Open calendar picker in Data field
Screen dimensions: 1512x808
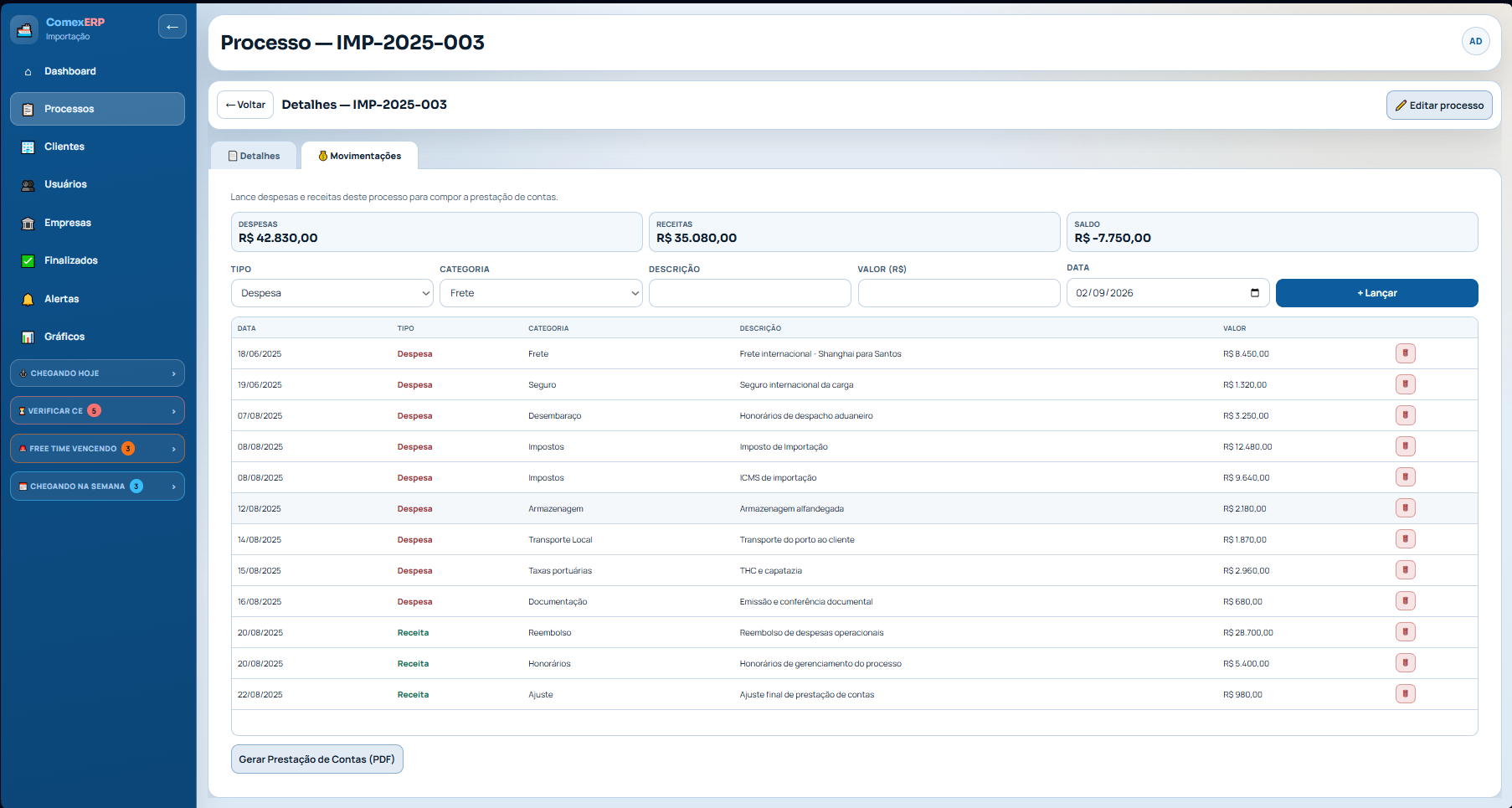[x=1254, y=293]
